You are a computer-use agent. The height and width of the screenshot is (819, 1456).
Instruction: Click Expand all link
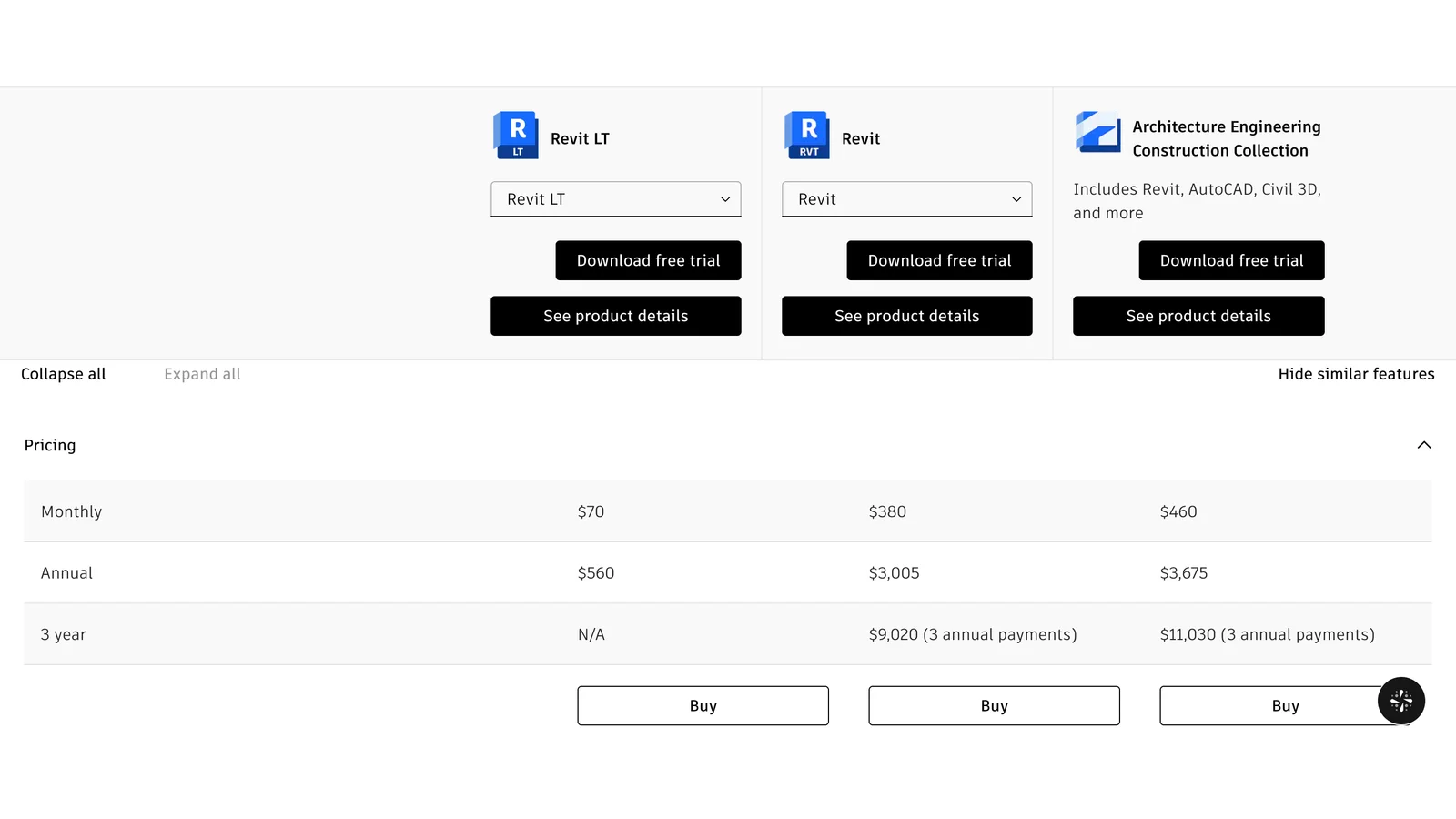click(202, 374)
